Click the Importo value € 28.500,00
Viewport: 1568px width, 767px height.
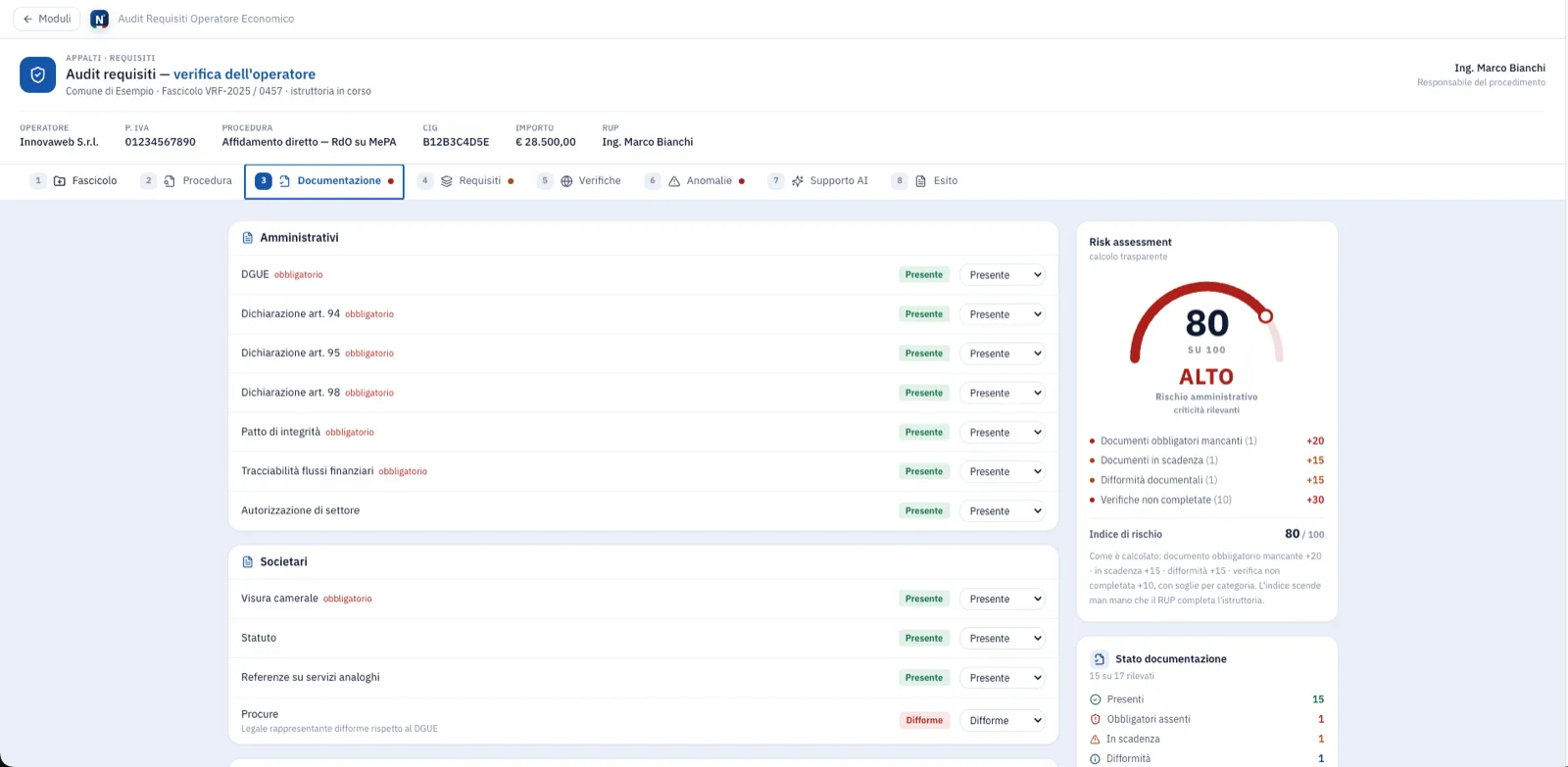coord(546,142)
